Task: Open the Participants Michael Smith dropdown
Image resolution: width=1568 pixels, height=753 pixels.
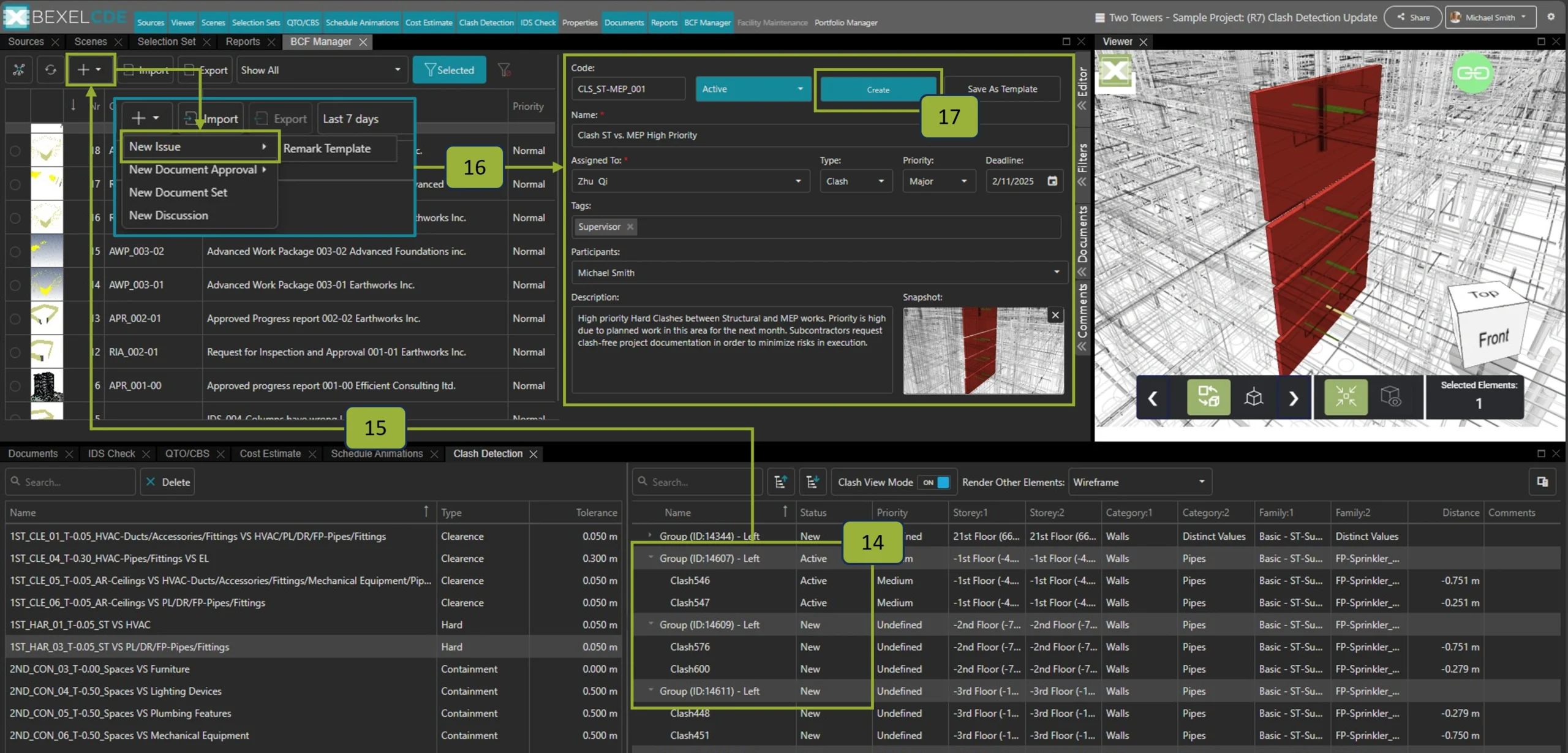Action: pyautogui.click(x=819, y=273)
